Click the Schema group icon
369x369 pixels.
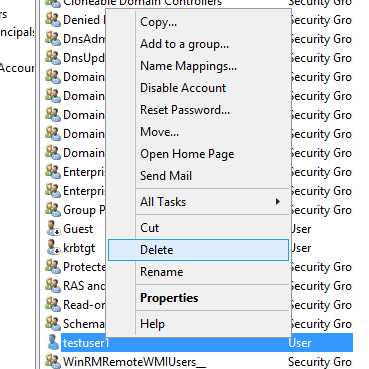[53, 324]
